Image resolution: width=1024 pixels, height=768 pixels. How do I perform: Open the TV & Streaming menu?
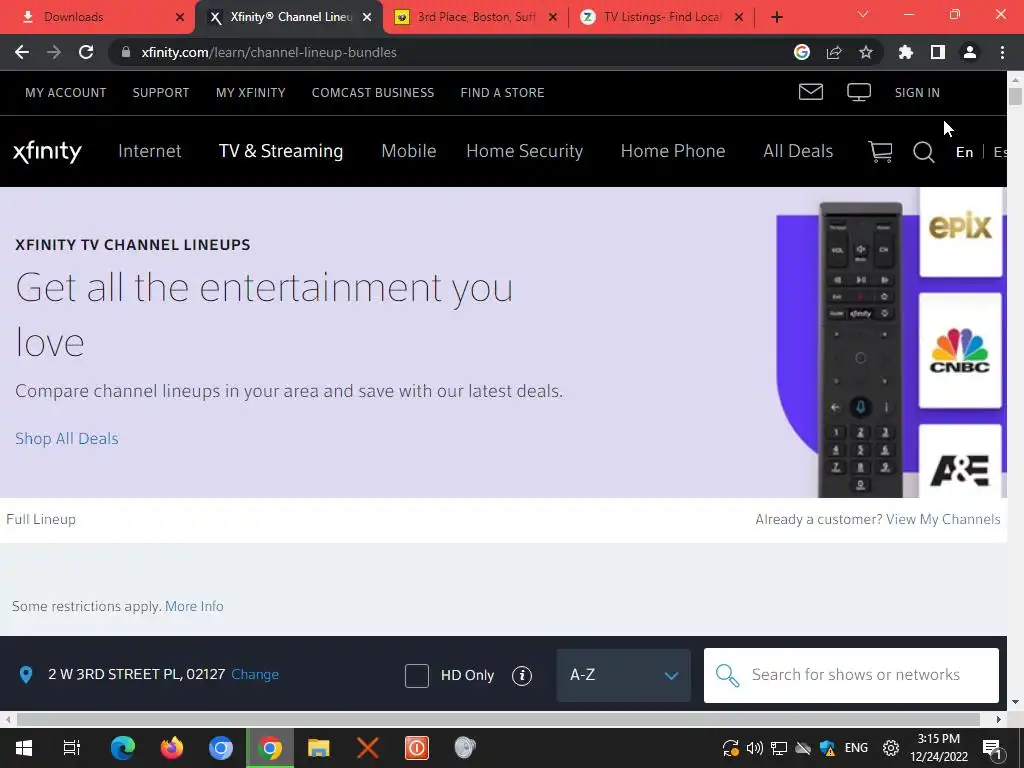281,151
